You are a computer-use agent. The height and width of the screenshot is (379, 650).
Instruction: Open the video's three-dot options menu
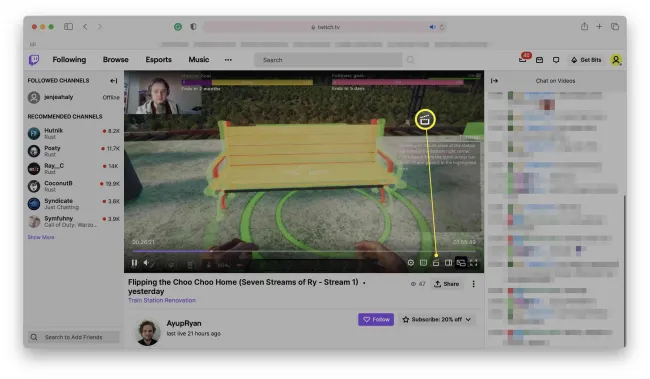pyautogui.click(x=473, y=284)
